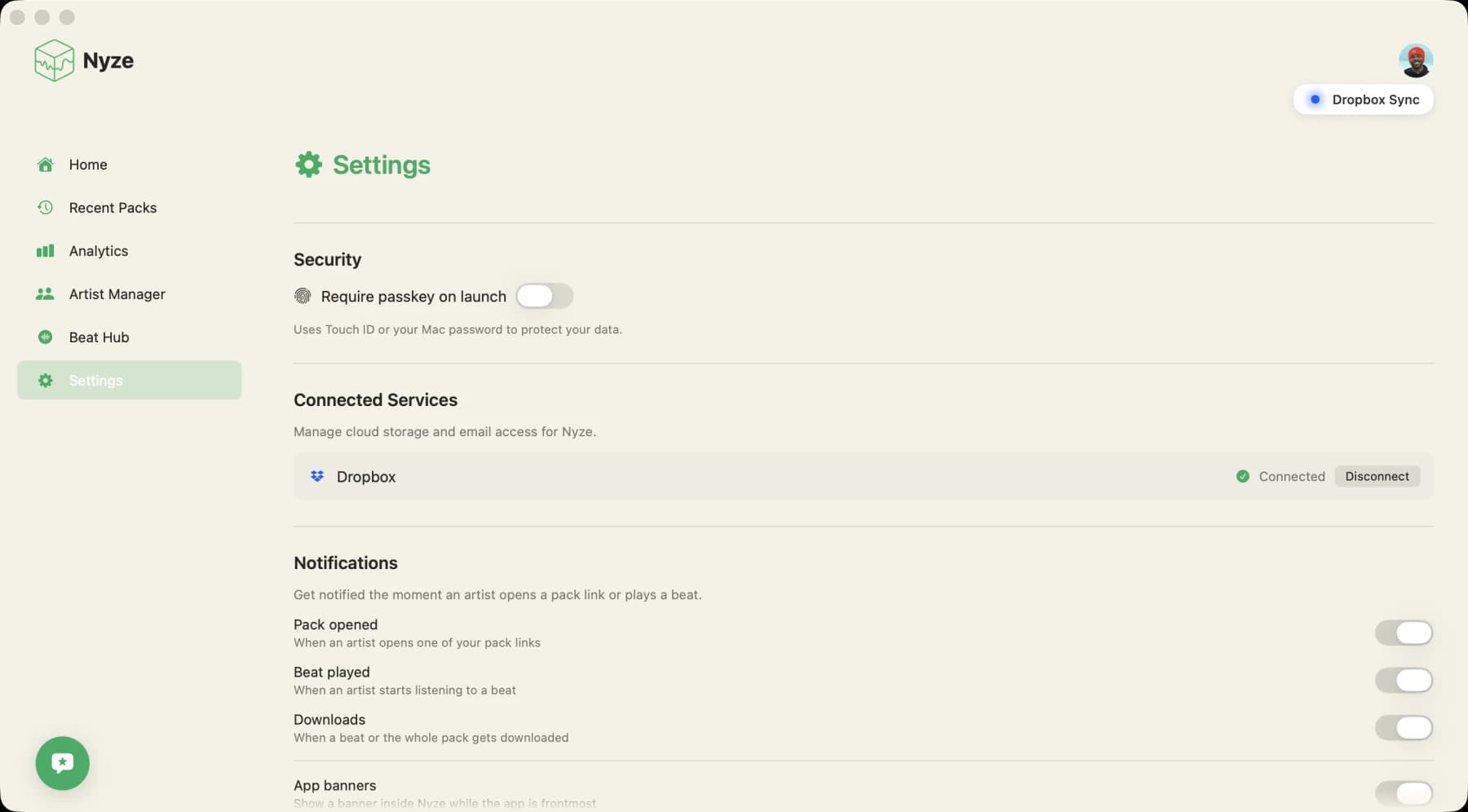Click the Beat played label
1468x812 pixels.
(x=331, y=673)
